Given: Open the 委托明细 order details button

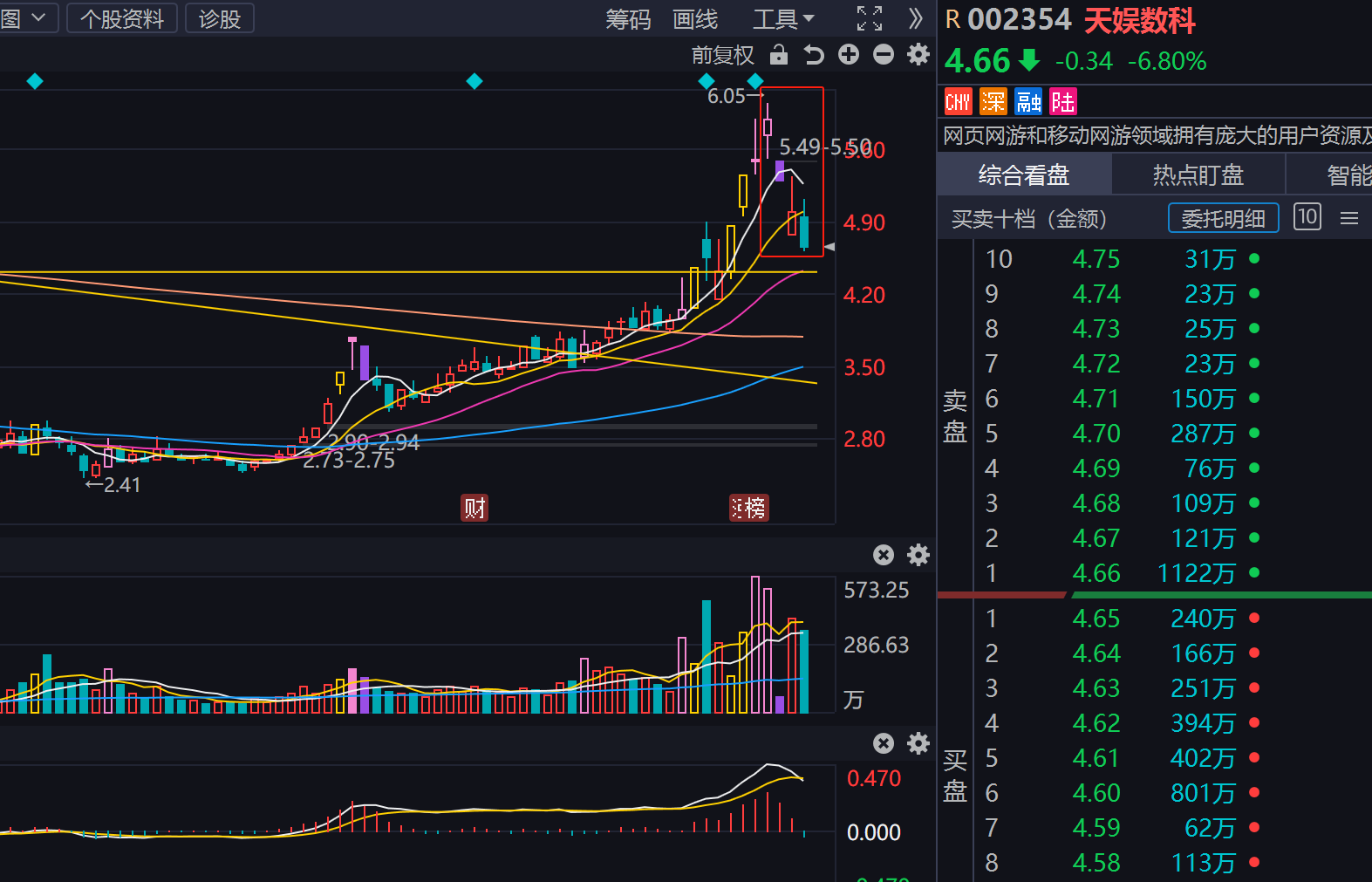Looking at the screenshot, I should (1224, 218).
